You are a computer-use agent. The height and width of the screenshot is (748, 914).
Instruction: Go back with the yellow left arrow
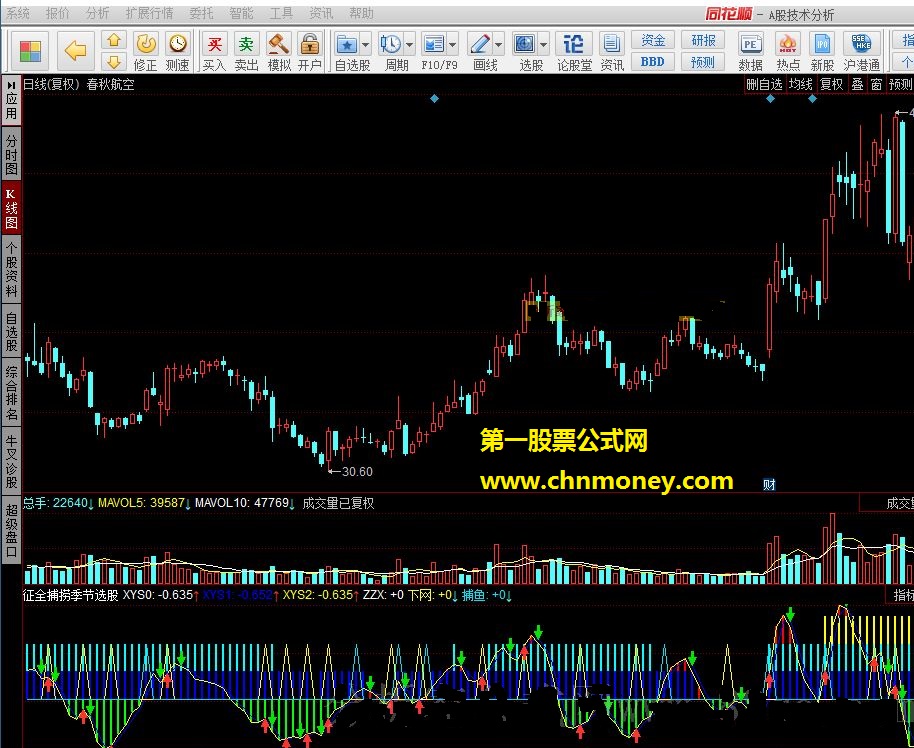(x=75, y=51)
